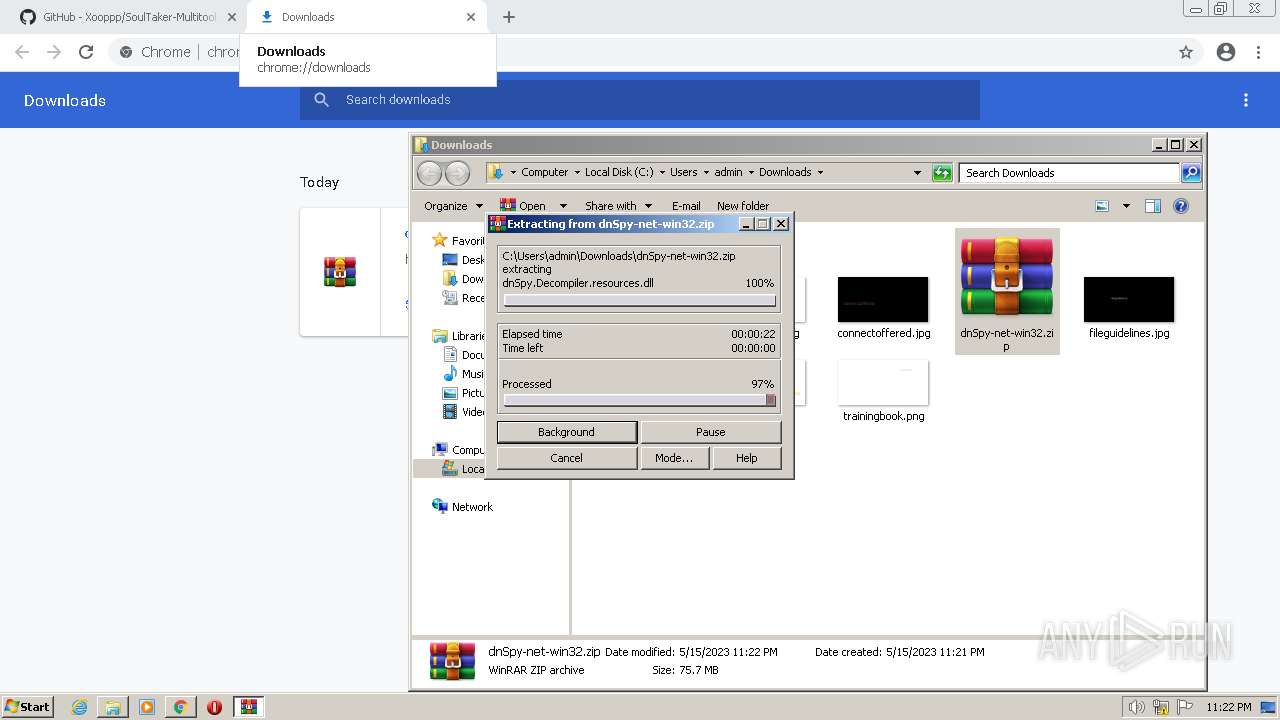Open the Start menu
The width and height of the screenshot is (1280, 720).
27,706
